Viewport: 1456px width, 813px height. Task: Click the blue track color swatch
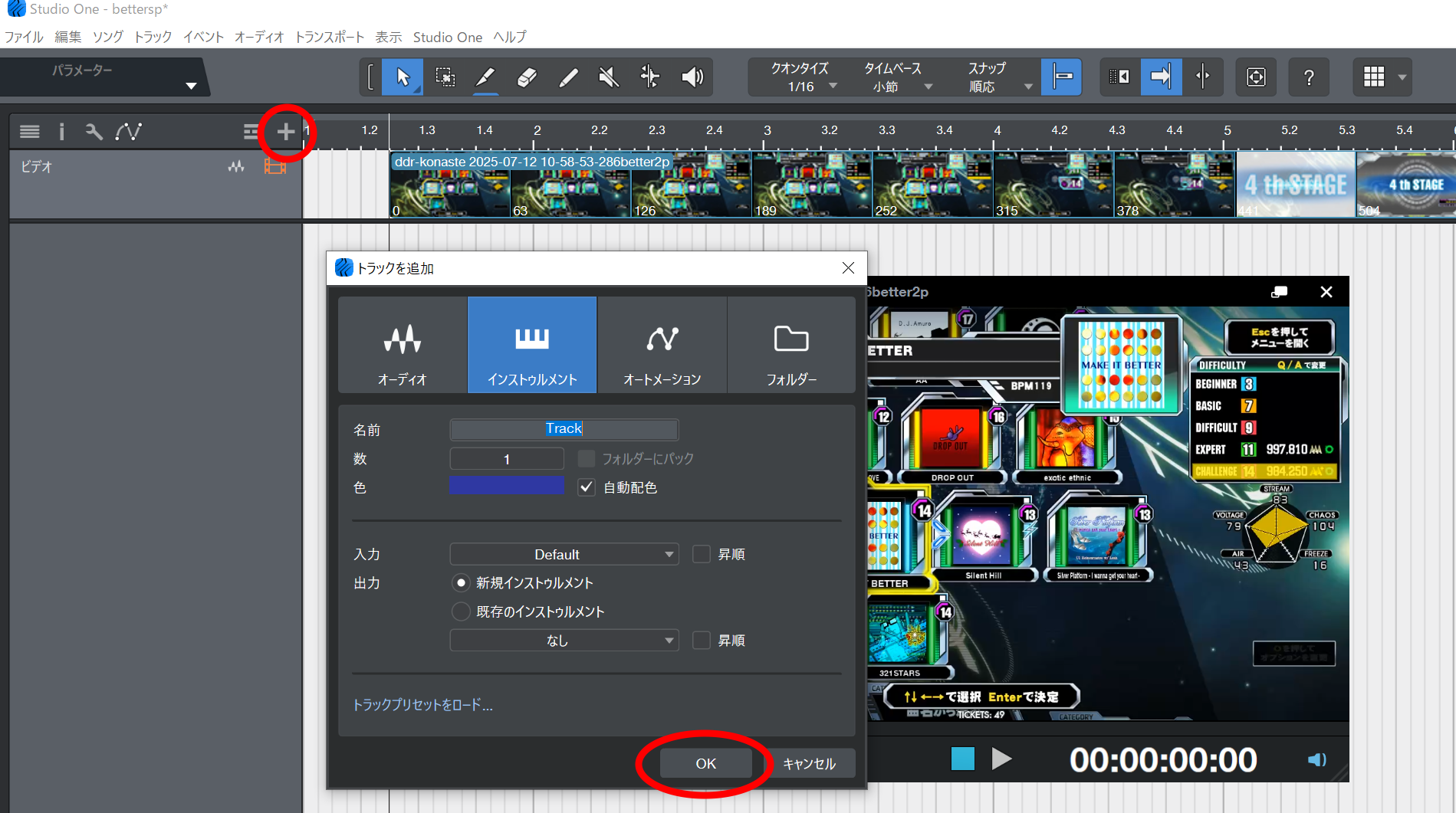pyautogui.click(x=507, y=486)
